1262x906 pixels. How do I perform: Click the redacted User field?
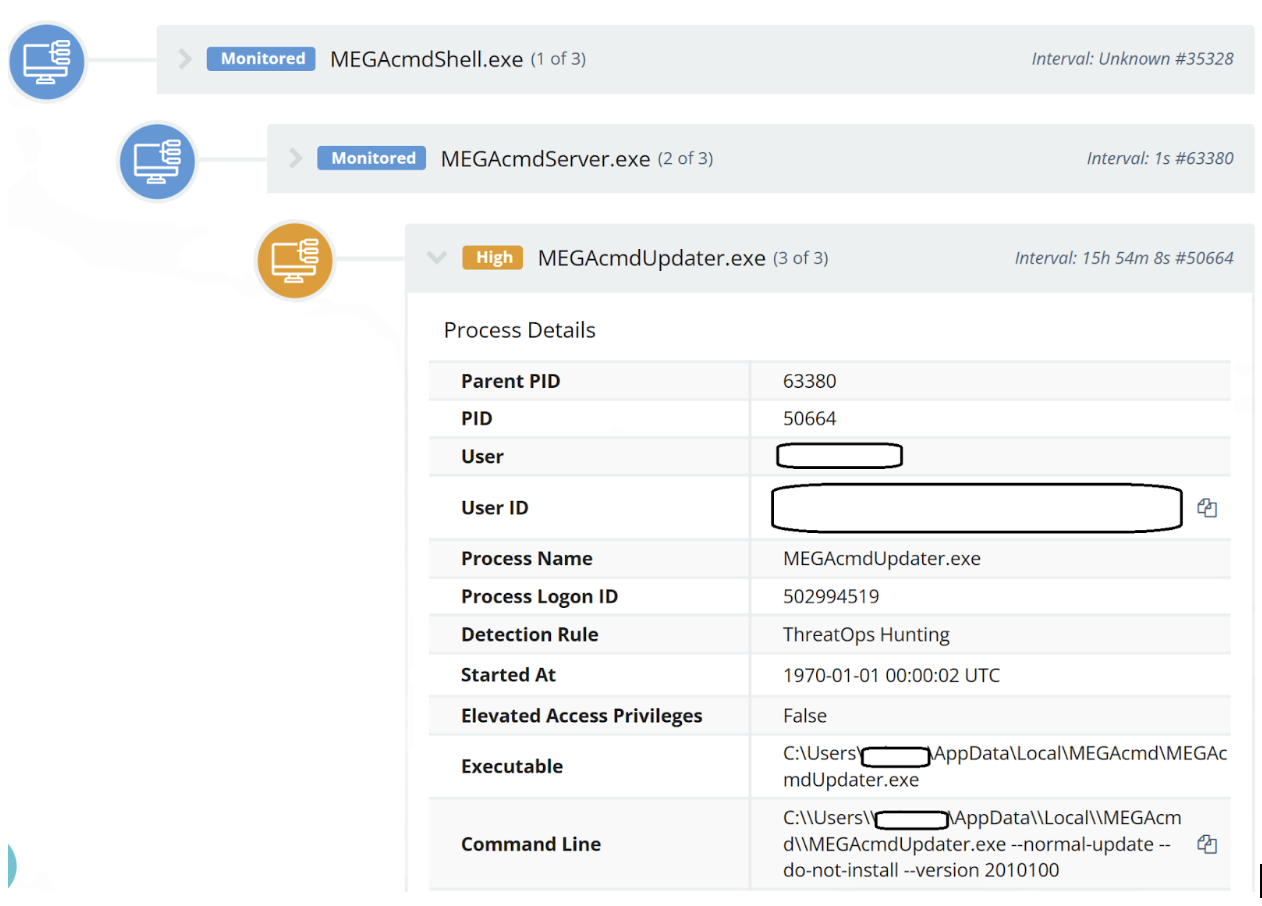(x=839, y=455)
